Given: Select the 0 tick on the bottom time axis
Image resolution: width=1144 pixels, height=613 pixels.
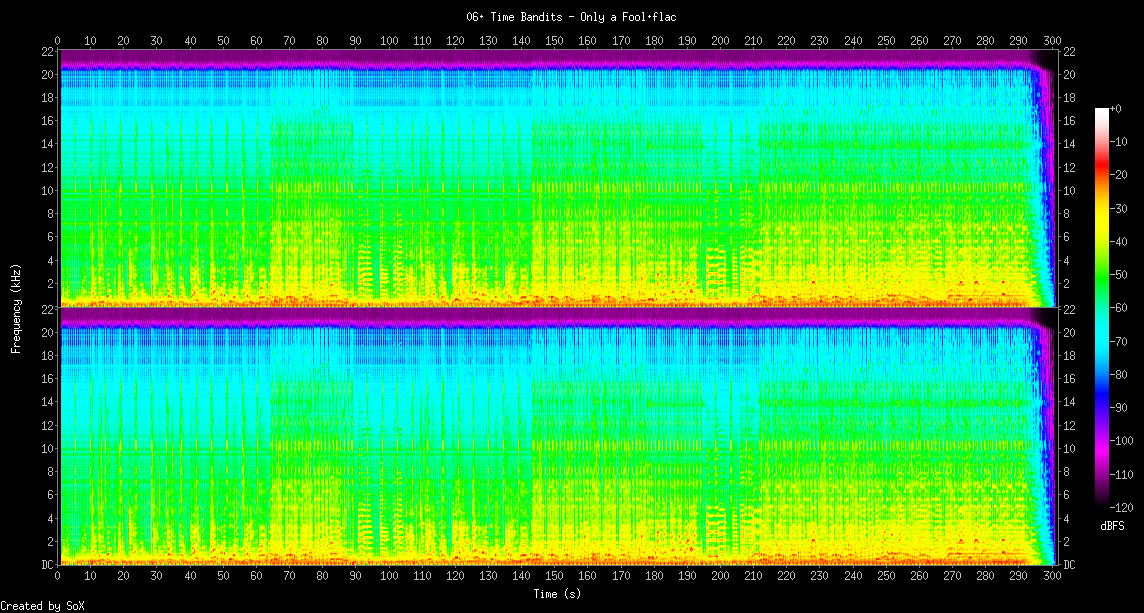Looking at the screenshot, I should point(58,577).
